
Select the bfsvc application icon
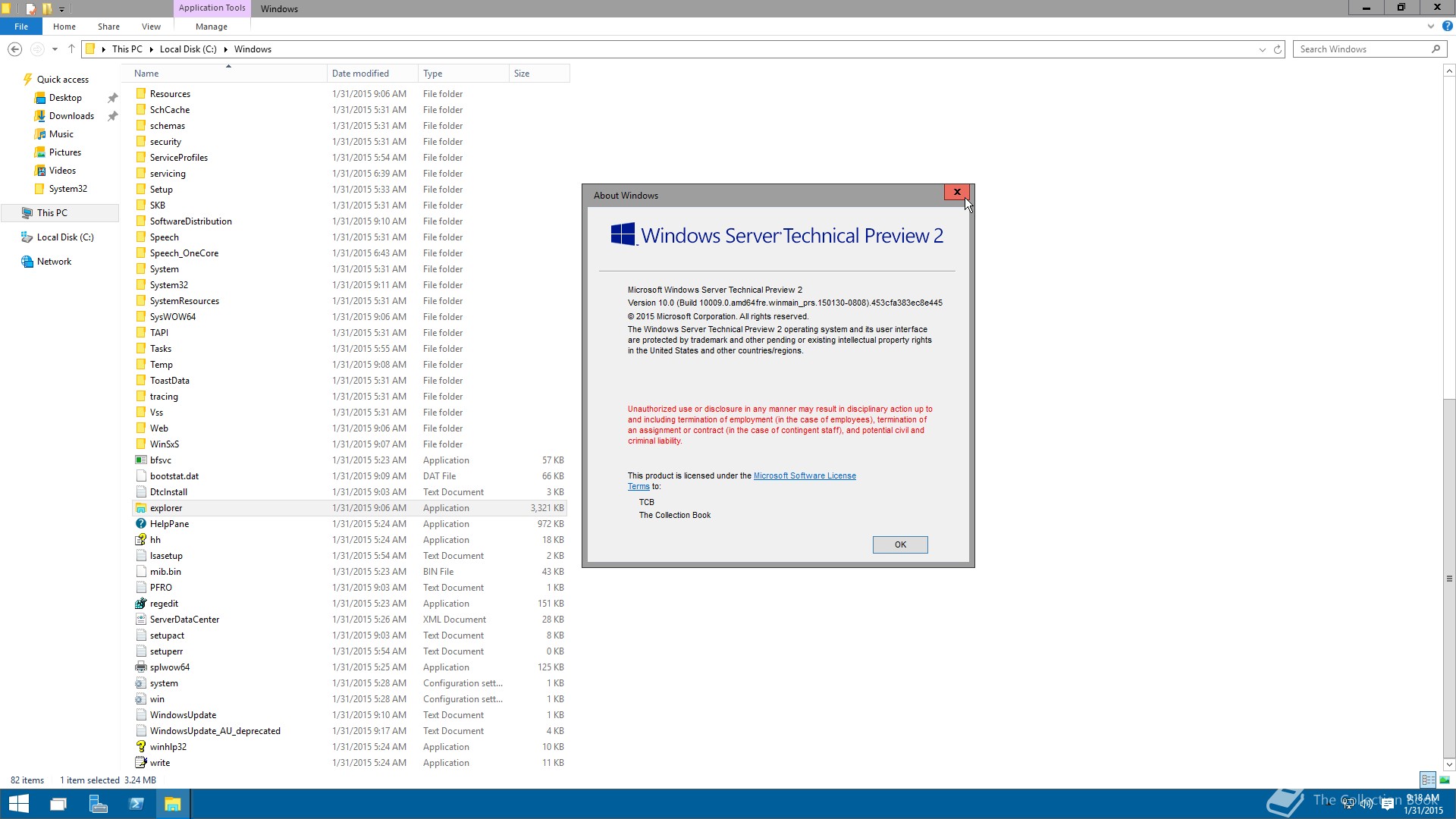[x=141, y=460]
